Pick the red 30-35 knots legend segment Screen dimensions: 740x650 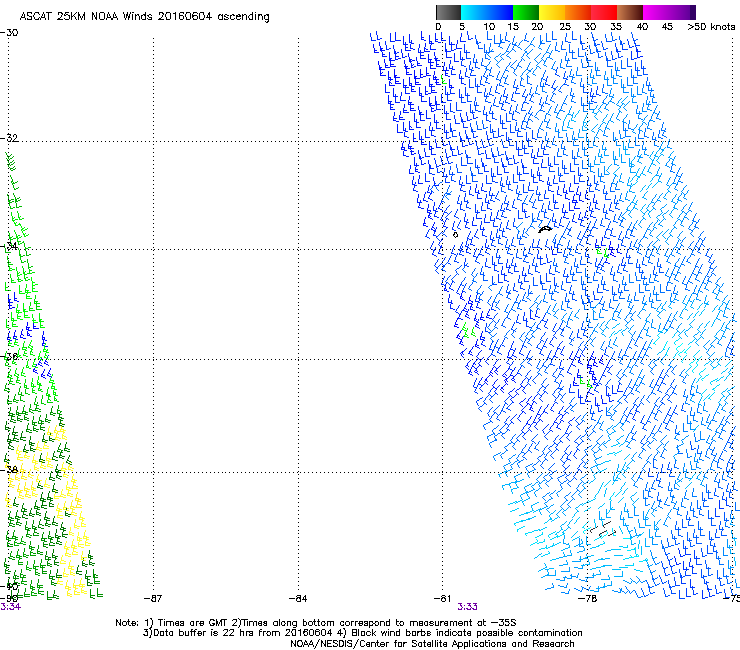coord(604,12)
